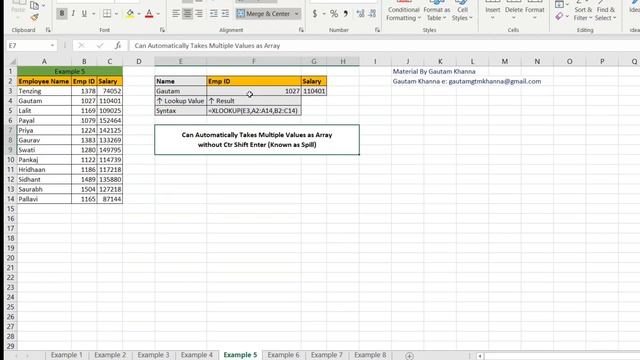Click the Name Box showing E7
Screen dimensions: 640x360
(27, 45)
